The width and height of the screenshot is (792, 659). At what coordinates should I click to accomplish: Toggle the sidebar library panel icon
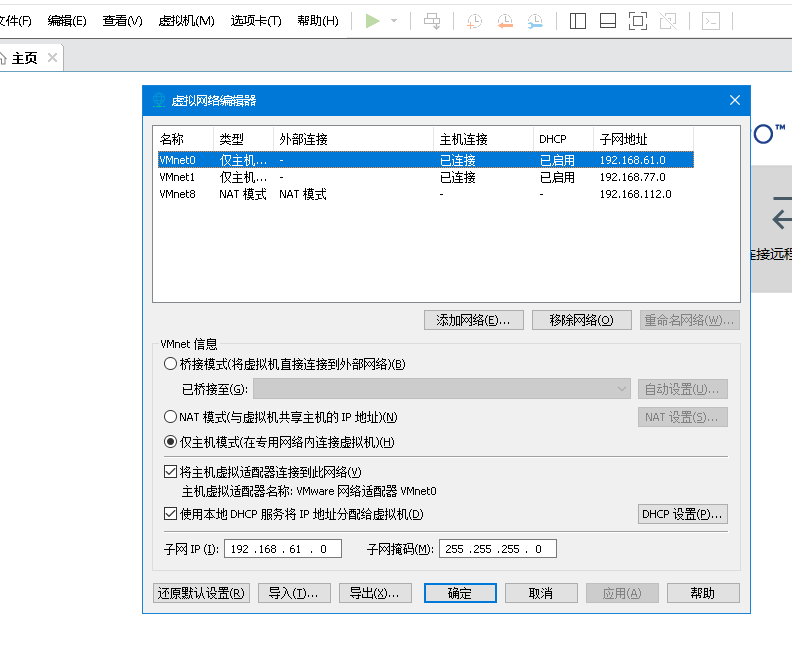(578, 21)
